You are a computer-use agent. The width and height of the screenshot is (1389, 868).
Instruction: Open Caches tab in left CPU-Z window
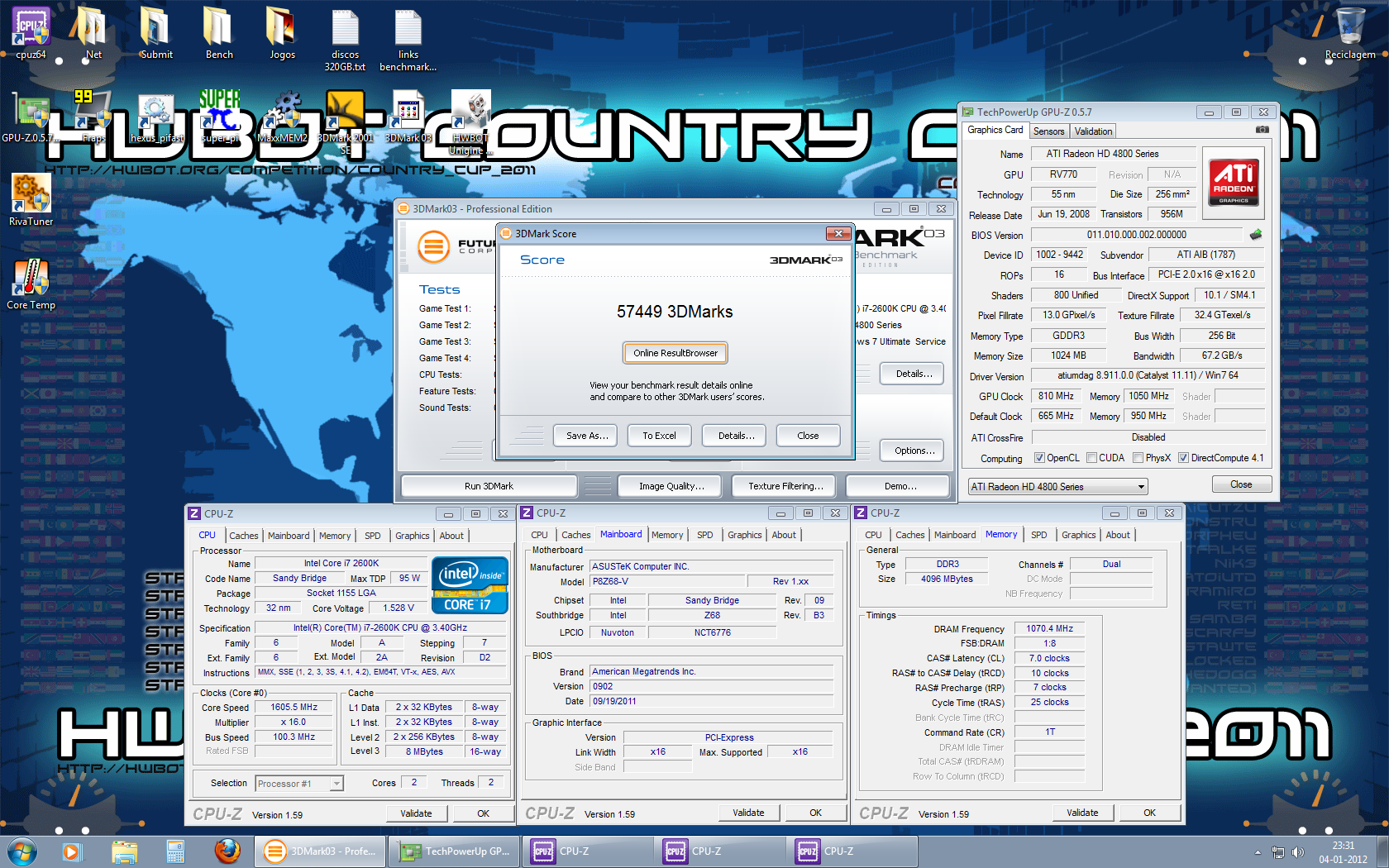click(244, 536)
